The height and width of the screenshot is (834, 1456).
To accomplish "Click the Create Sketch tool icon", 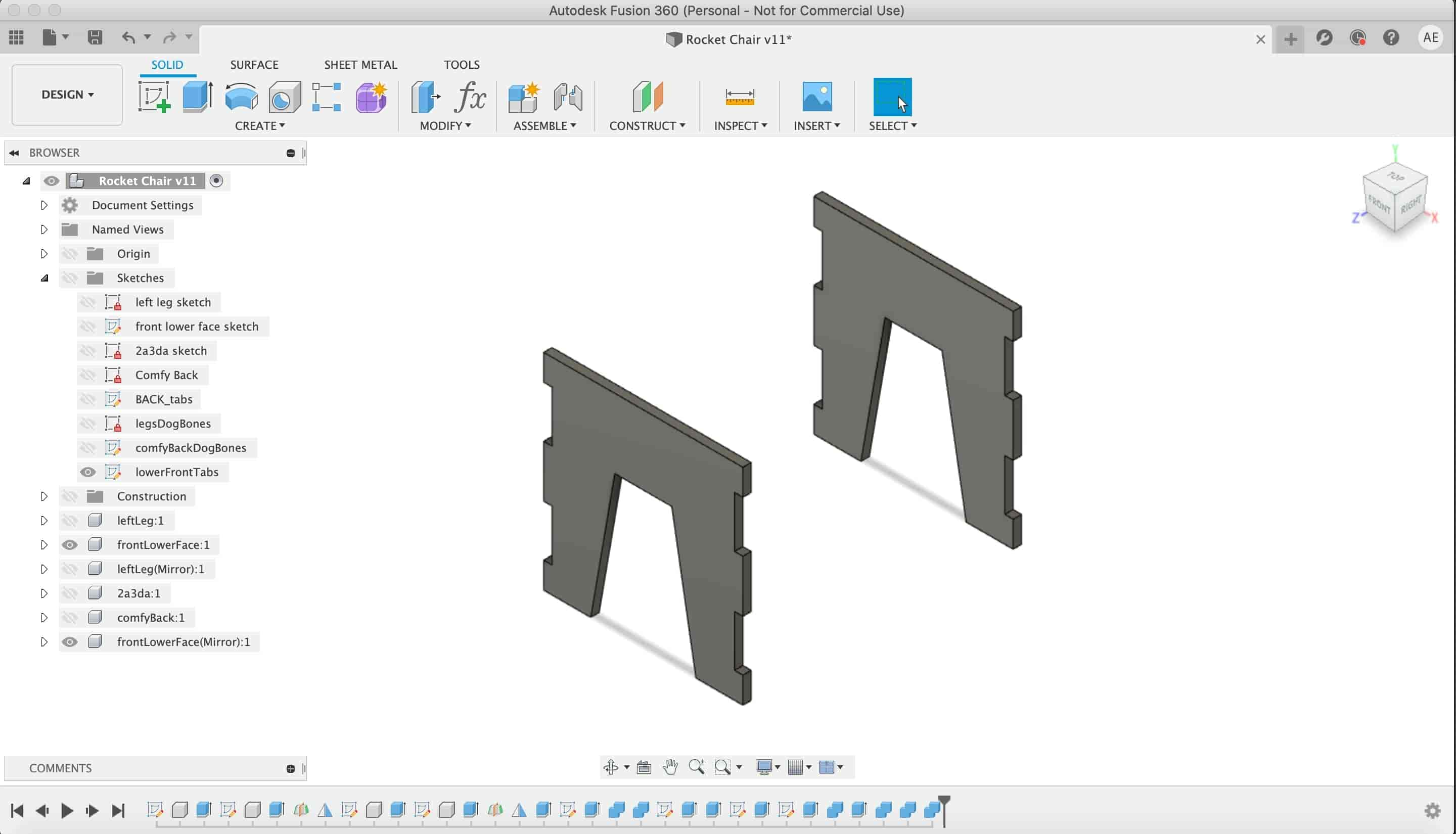I will (154, 97).
